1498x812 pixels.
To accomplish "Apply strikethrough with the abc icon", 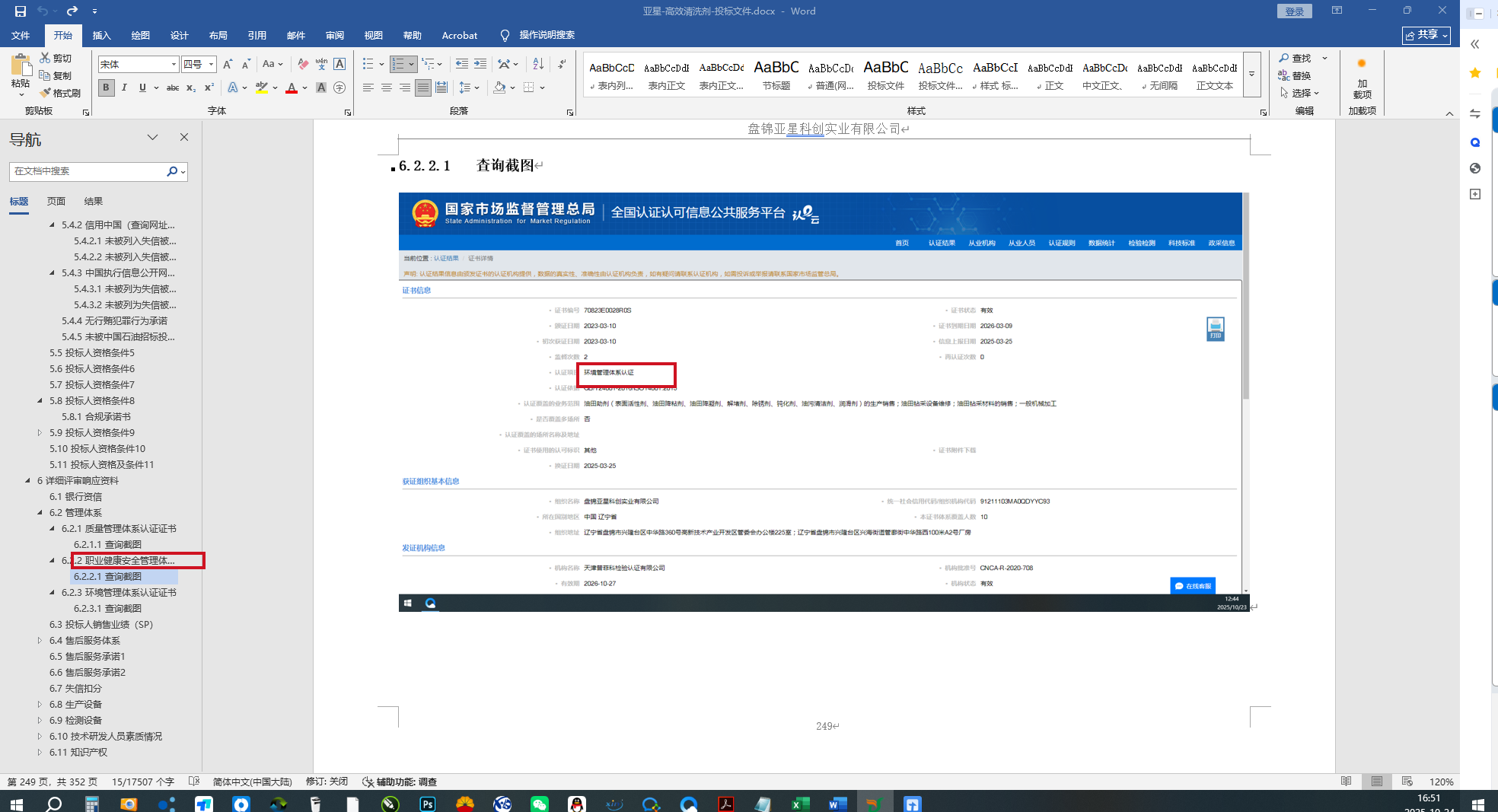I will pyautogui.click(x=173, y=88).
